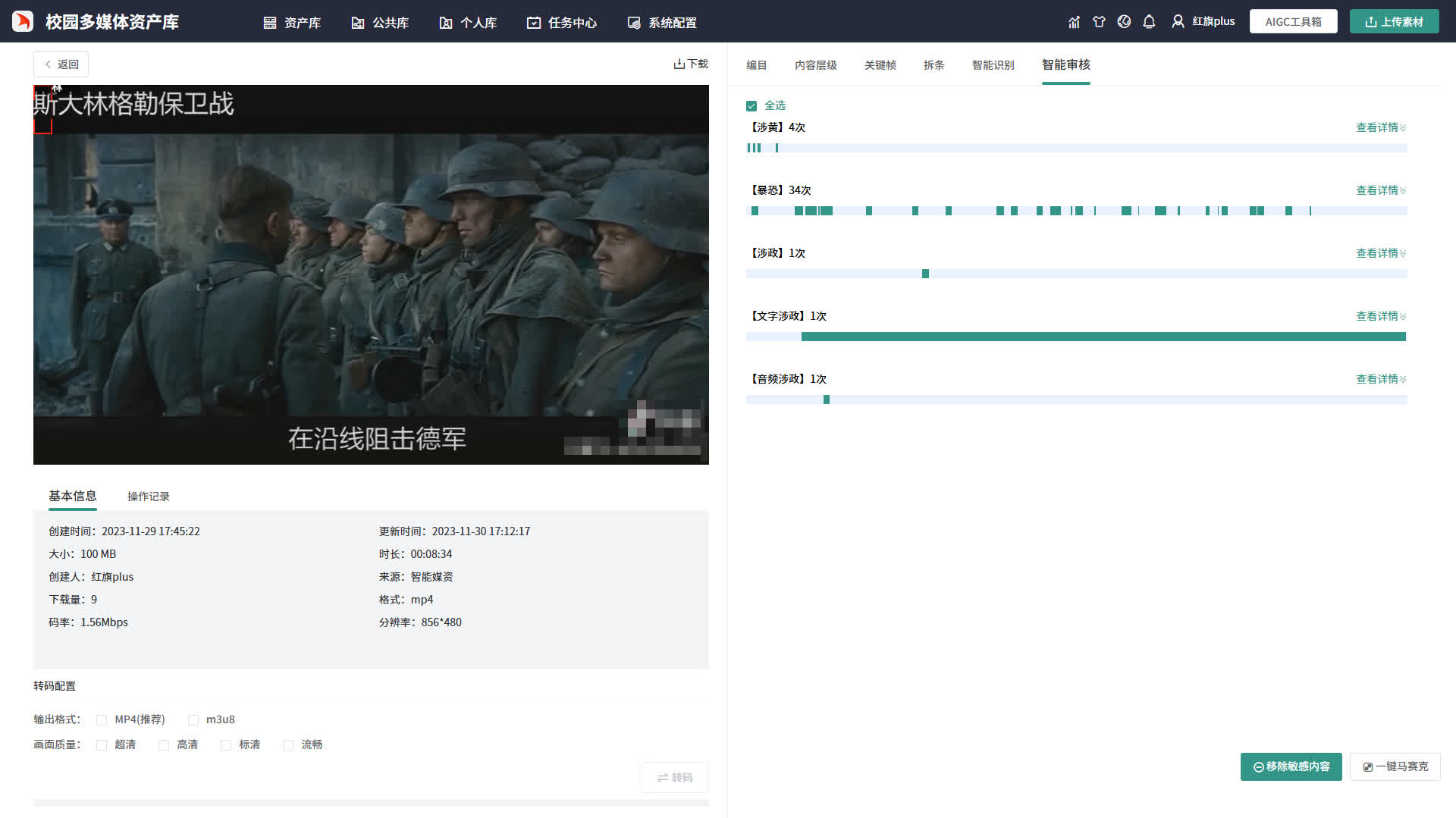1456x818 pixels.
Task: Click the 校园多媒体资产库 title
Action: (112, 22)
